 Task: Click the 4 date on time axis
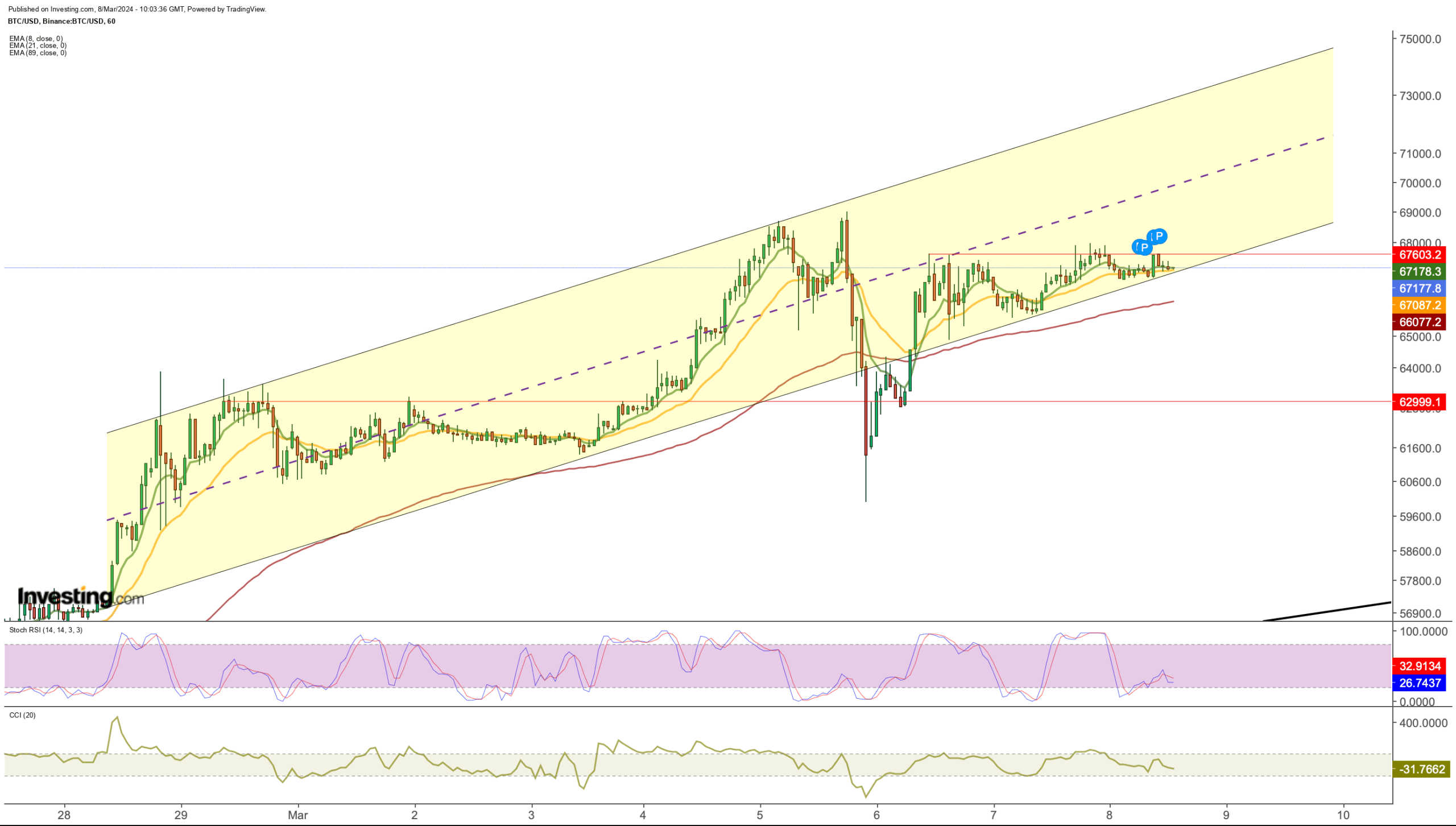click(x=643, y=815)
